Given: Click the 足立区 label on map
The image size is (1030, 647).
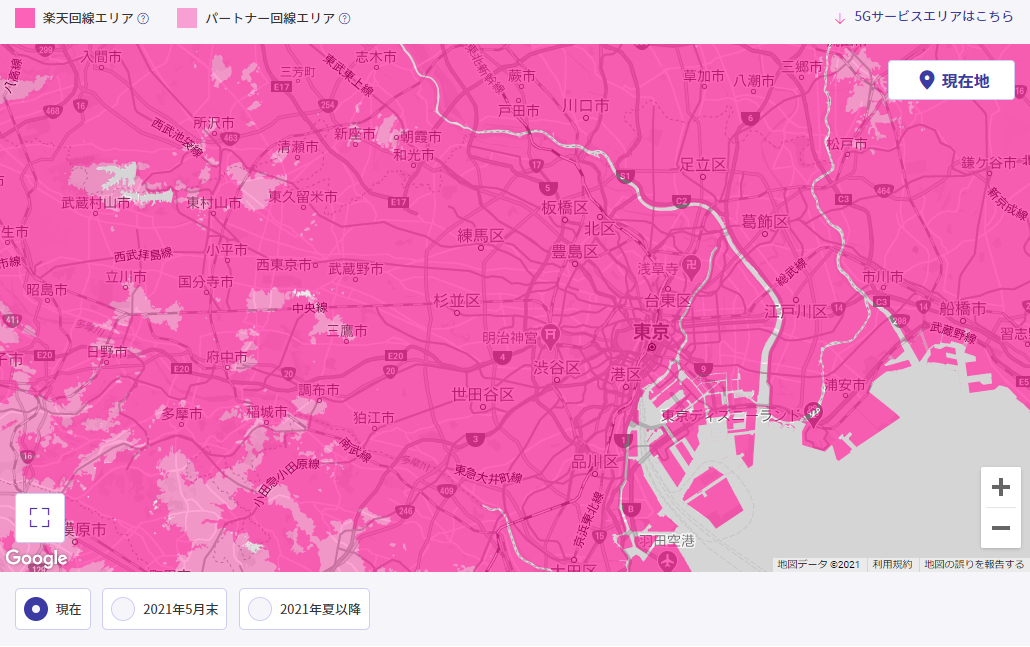Looking at the screenshot, I should tap(702, 164).
